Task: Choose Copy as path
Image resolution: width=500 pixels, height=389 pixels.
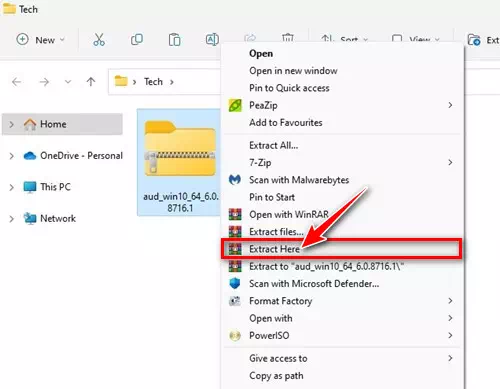Action: click(x=276, y=376)
